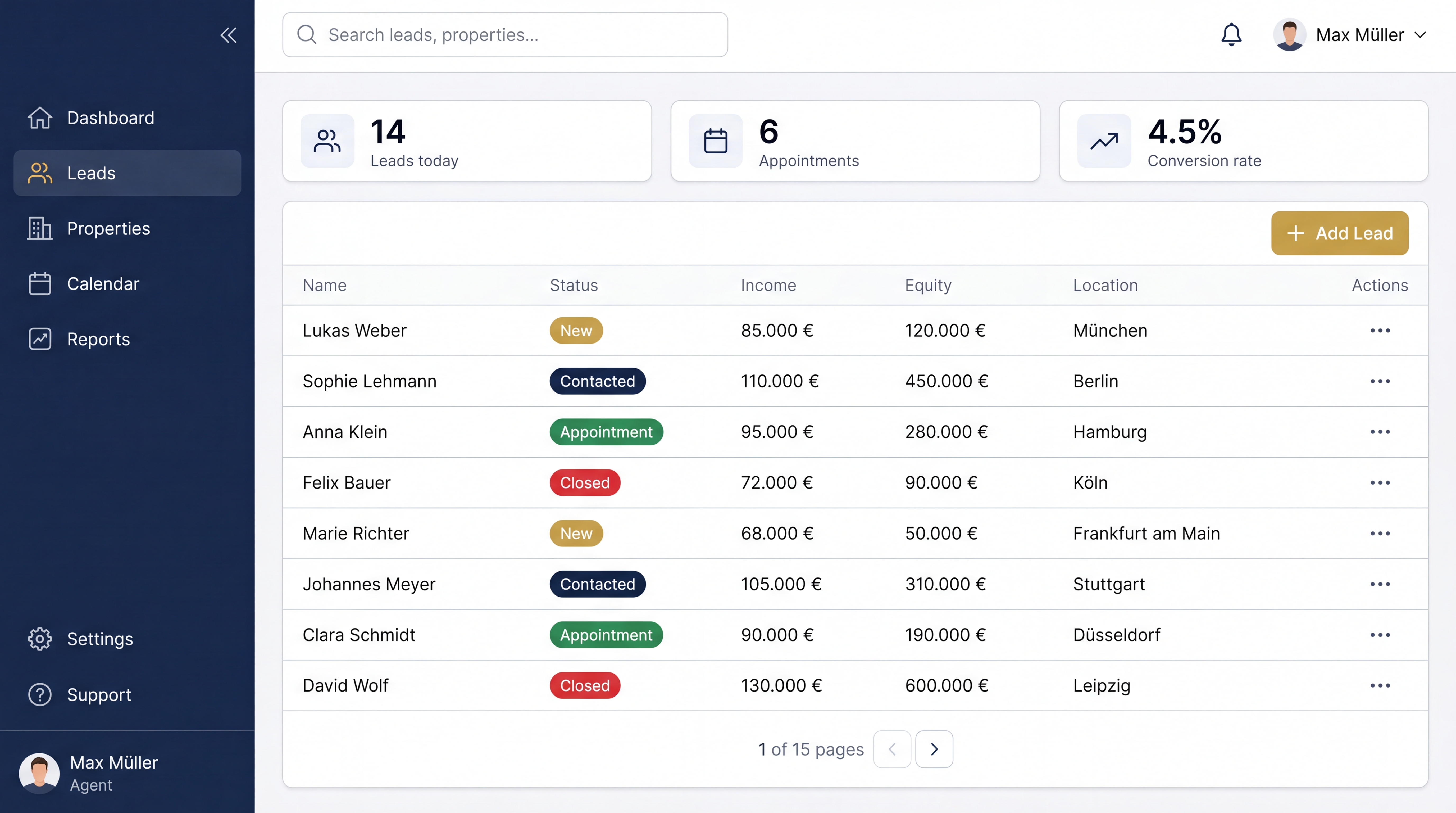This screenshot has width=1456, height=813.
Task: Open Calendar section
Action: click(x=127, y=284)
